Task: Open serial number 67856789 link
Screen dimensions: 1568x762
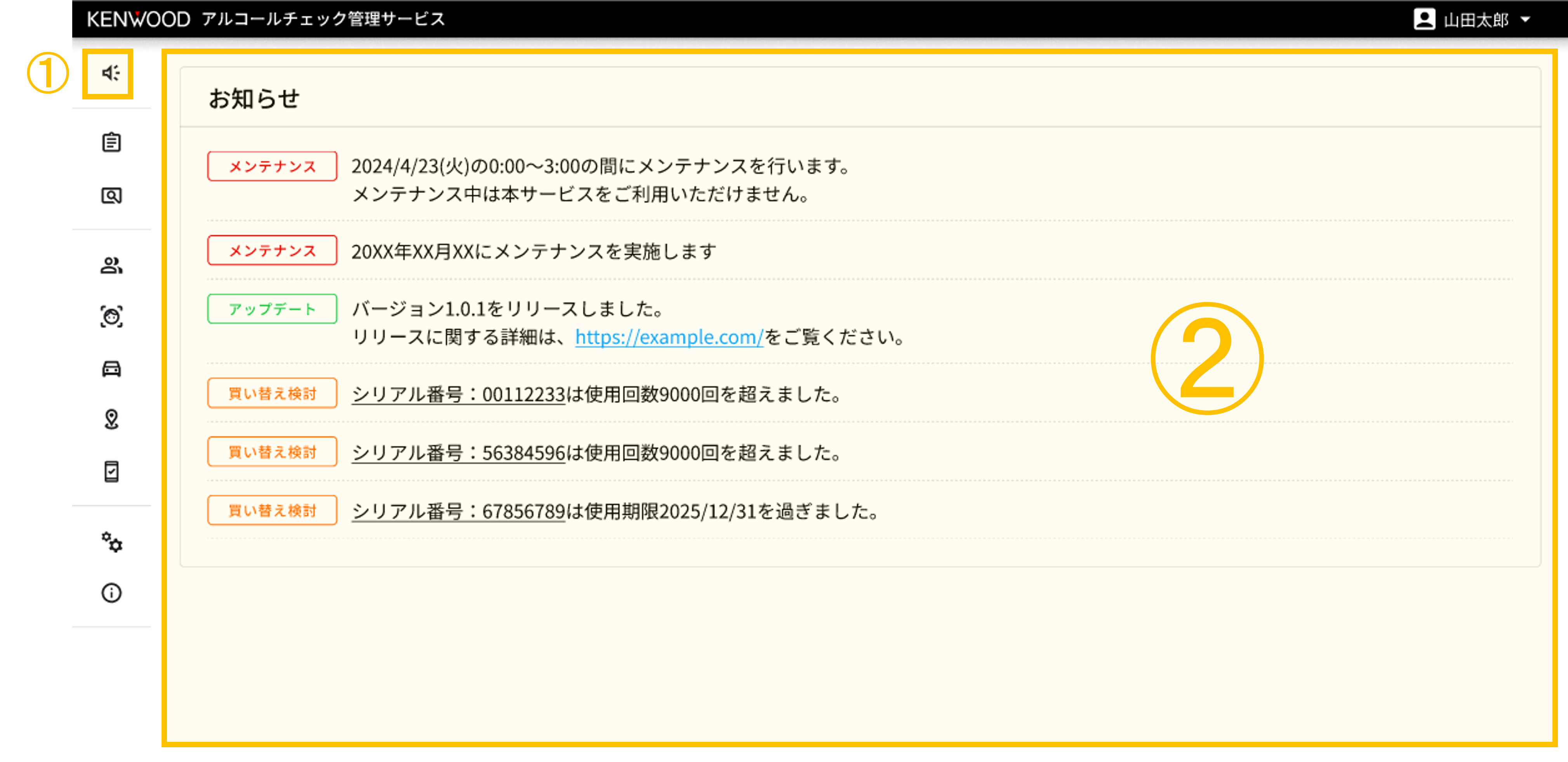Action: point(458,511)
